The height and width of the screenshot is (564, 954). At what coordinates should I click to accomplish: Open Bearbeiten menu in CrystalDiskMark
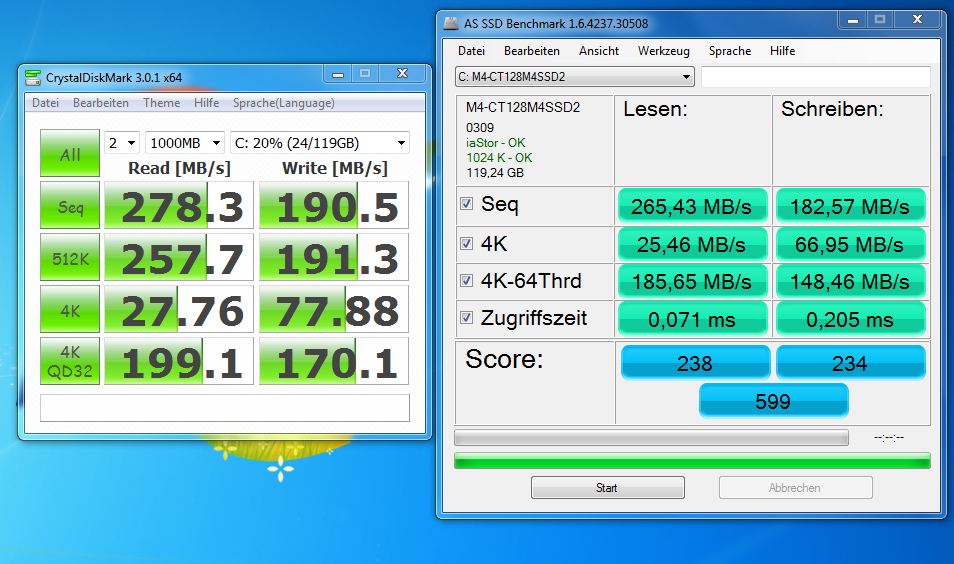[x=101, y=103]
